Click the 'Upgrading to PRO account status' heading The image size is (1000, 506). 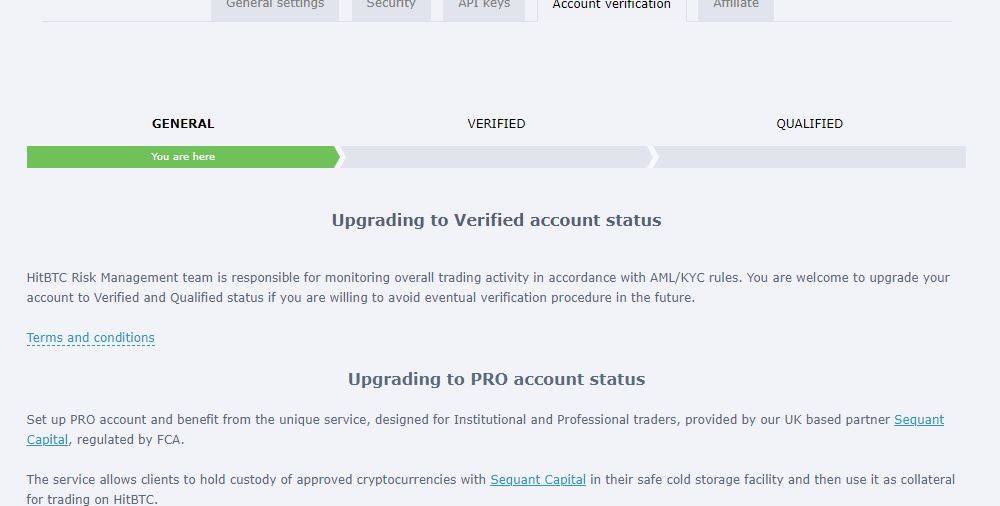point(496,380)
